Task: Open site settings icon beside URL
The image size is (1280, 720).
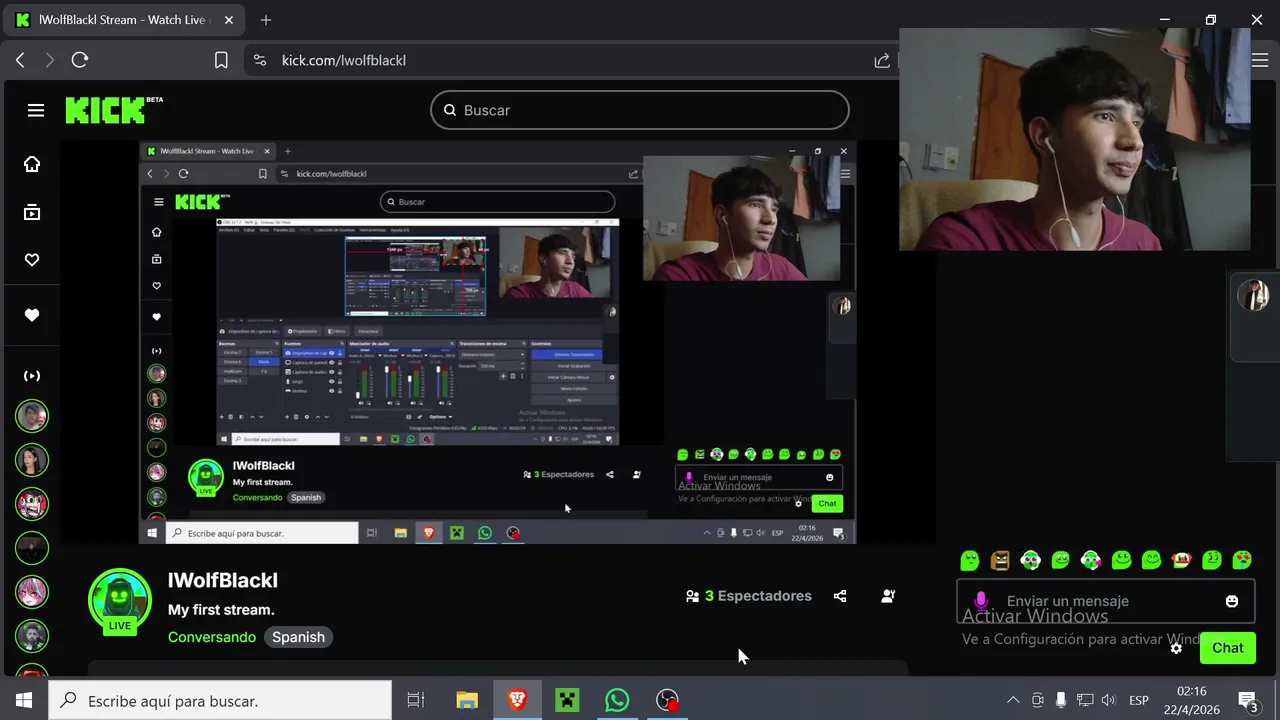Action: tap(260, 60)
